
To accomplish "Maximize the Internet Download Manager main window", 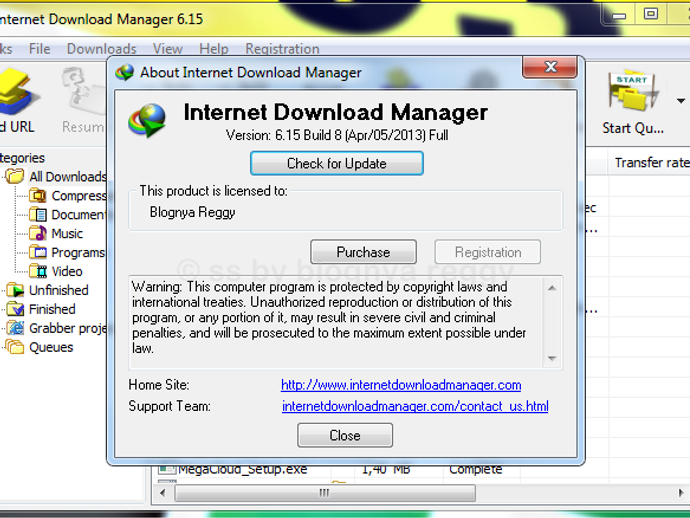I will 651,15.
